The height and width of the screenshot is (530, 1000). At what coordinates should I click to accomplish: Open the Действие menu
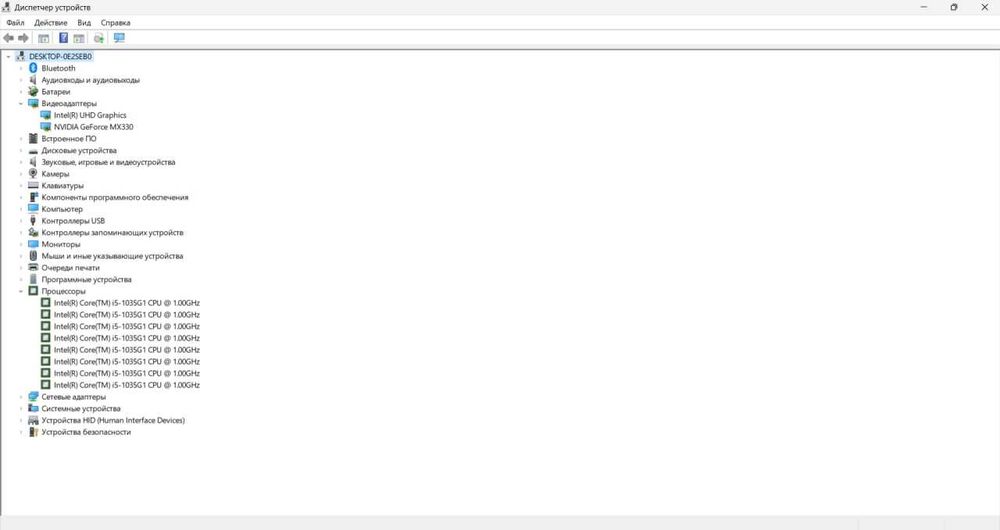(50, 22)
